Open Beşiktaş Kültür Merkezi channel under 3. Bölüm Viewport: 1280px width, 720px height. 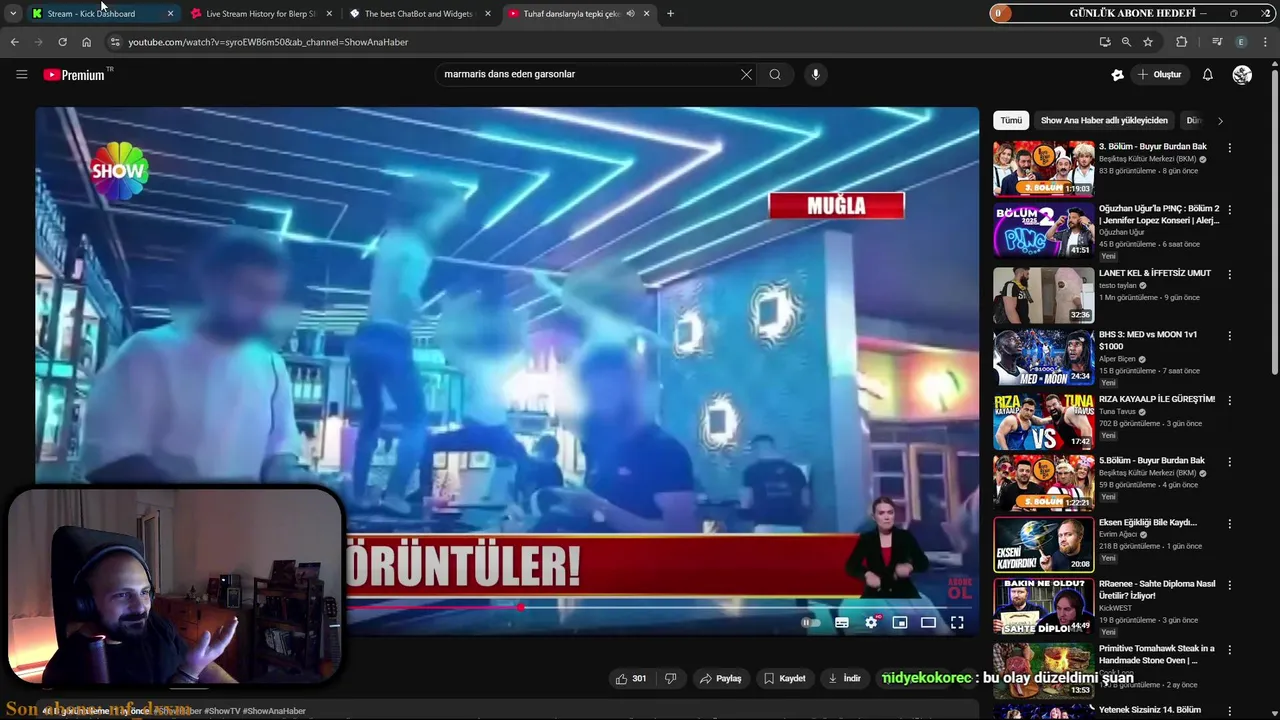tap(1148, 159)
